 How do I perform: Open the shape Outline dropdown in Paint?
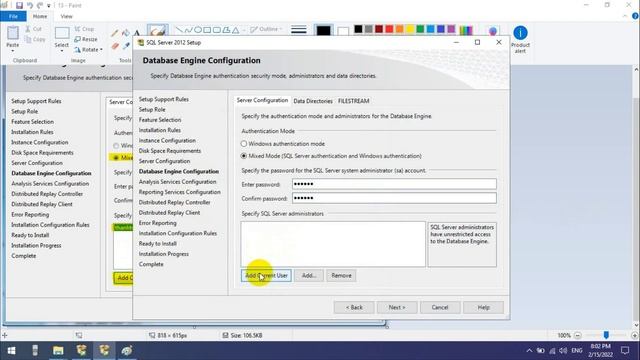click(266, 29)
